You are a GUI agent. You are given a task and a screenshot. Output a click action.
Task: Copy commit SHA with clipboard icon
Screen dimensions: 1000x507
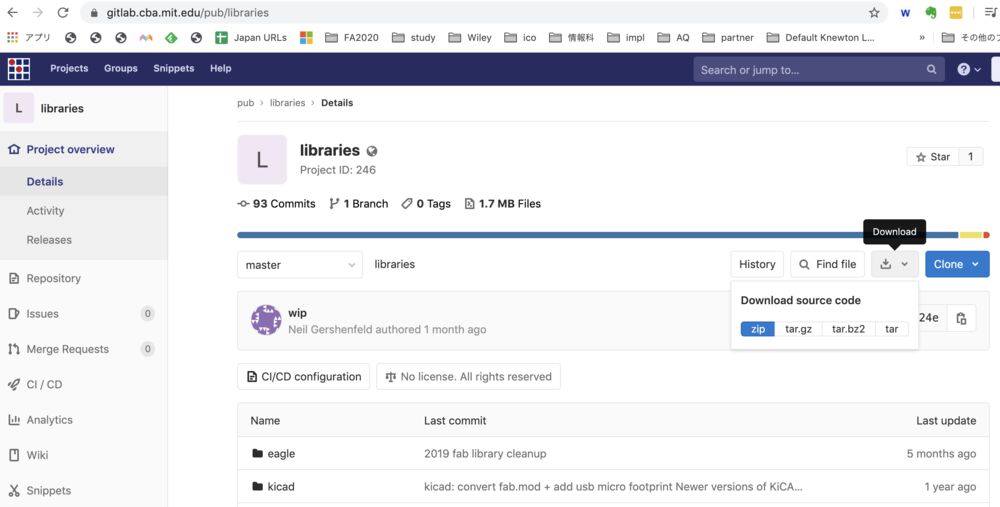961,318
